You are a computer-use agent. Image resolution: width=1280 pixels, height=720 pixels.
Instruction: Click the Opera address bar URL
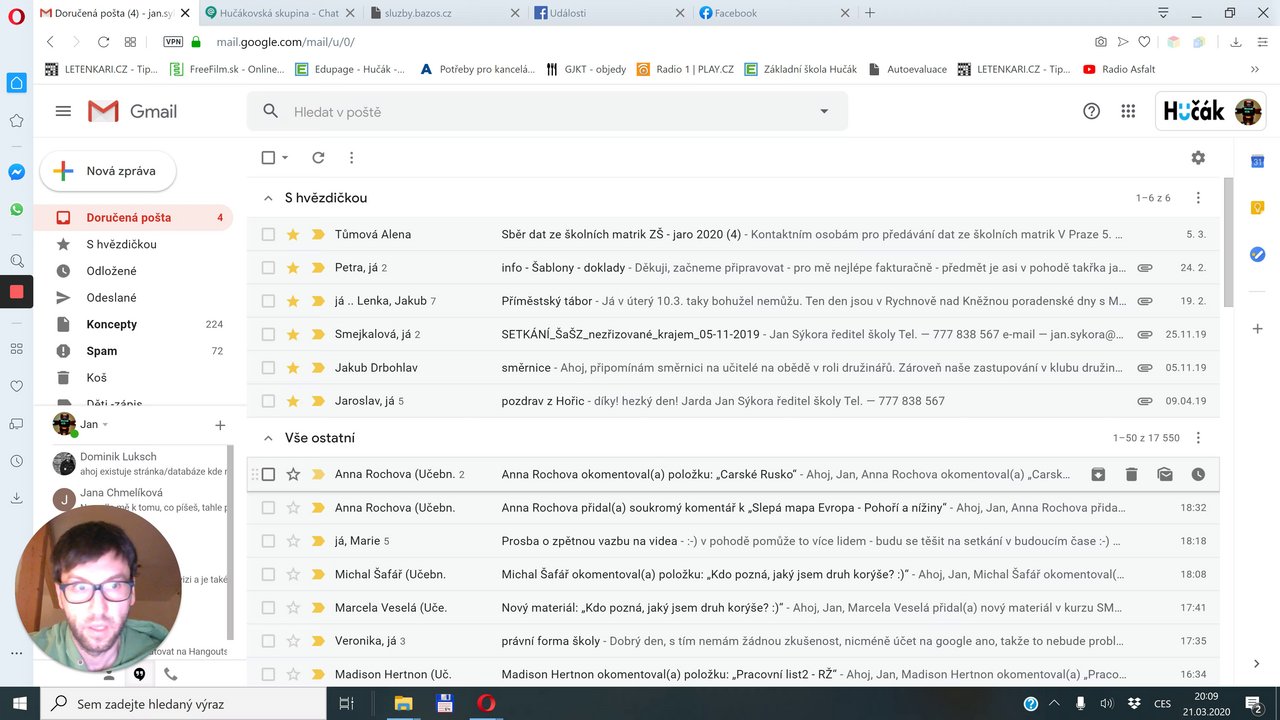[287, 42]
